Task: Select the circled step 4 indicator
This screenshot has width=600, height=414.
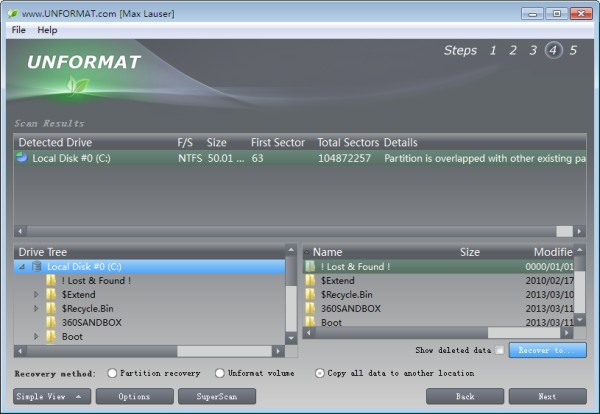Action: click(553, 50)
